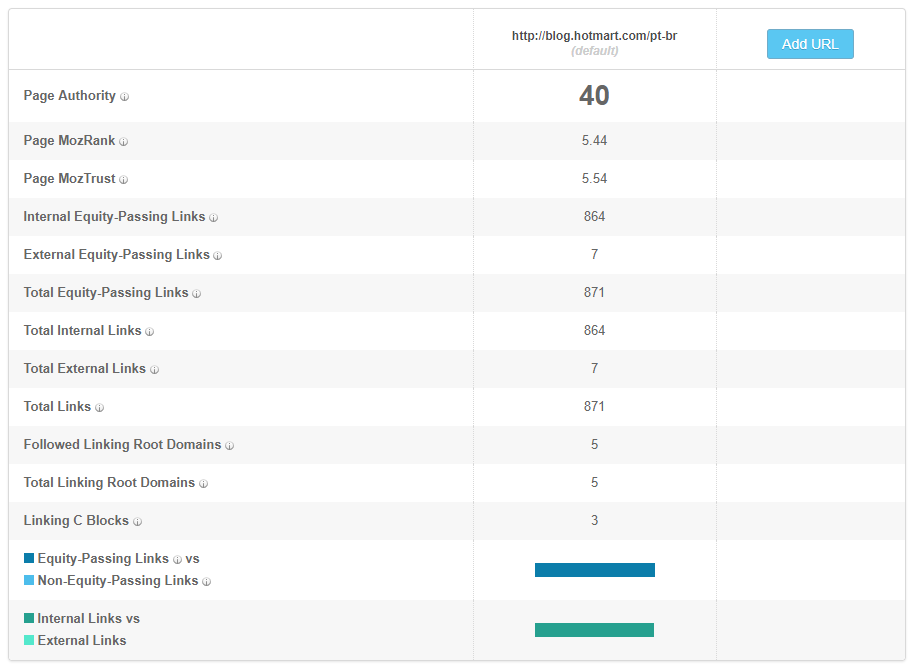Click info icon next to Total Internal Links

pos(150,332)
